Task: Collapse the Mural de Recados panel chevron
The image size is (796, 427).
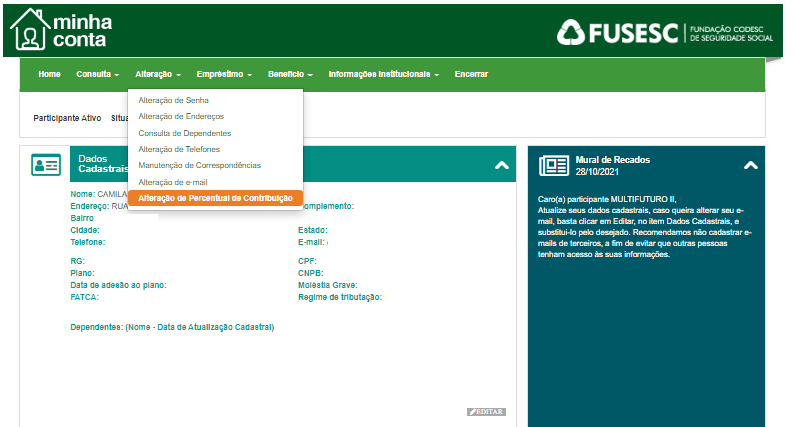Action: click(750, 165)
